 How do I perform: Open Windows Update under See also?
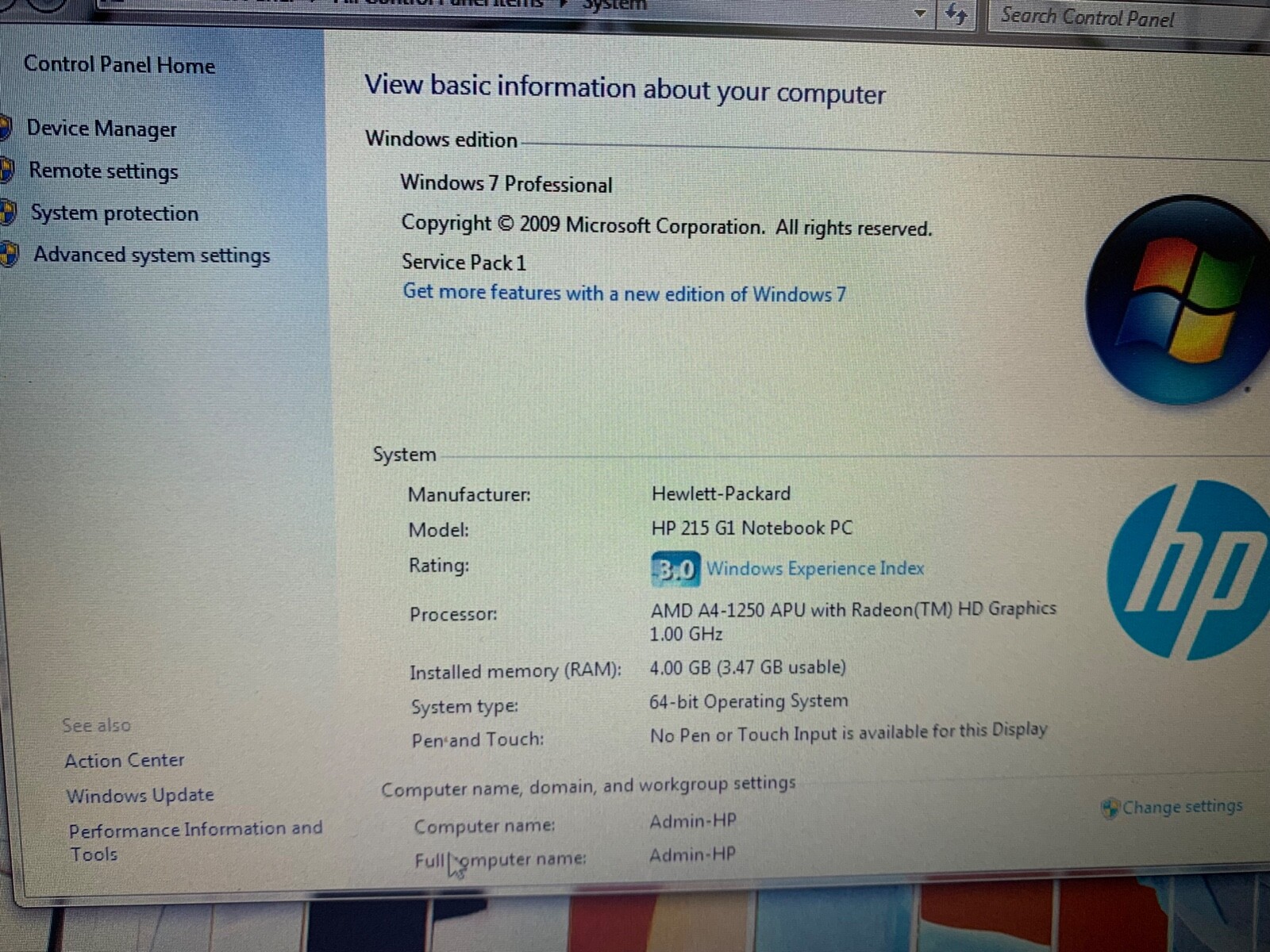pos(140,796)
